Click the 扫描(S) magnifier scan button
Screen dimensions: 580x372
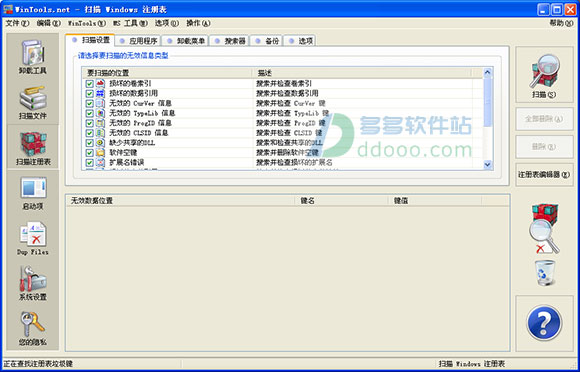pyautogui.click(x=544, y=75)
